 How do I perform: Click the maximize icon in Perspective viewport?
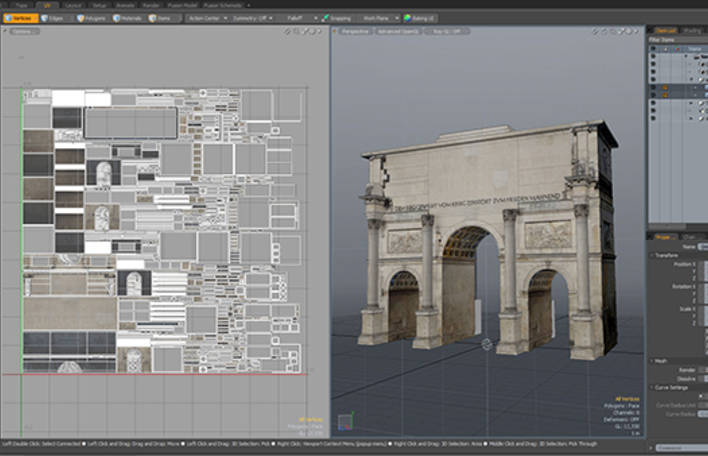tap(621, 31)
